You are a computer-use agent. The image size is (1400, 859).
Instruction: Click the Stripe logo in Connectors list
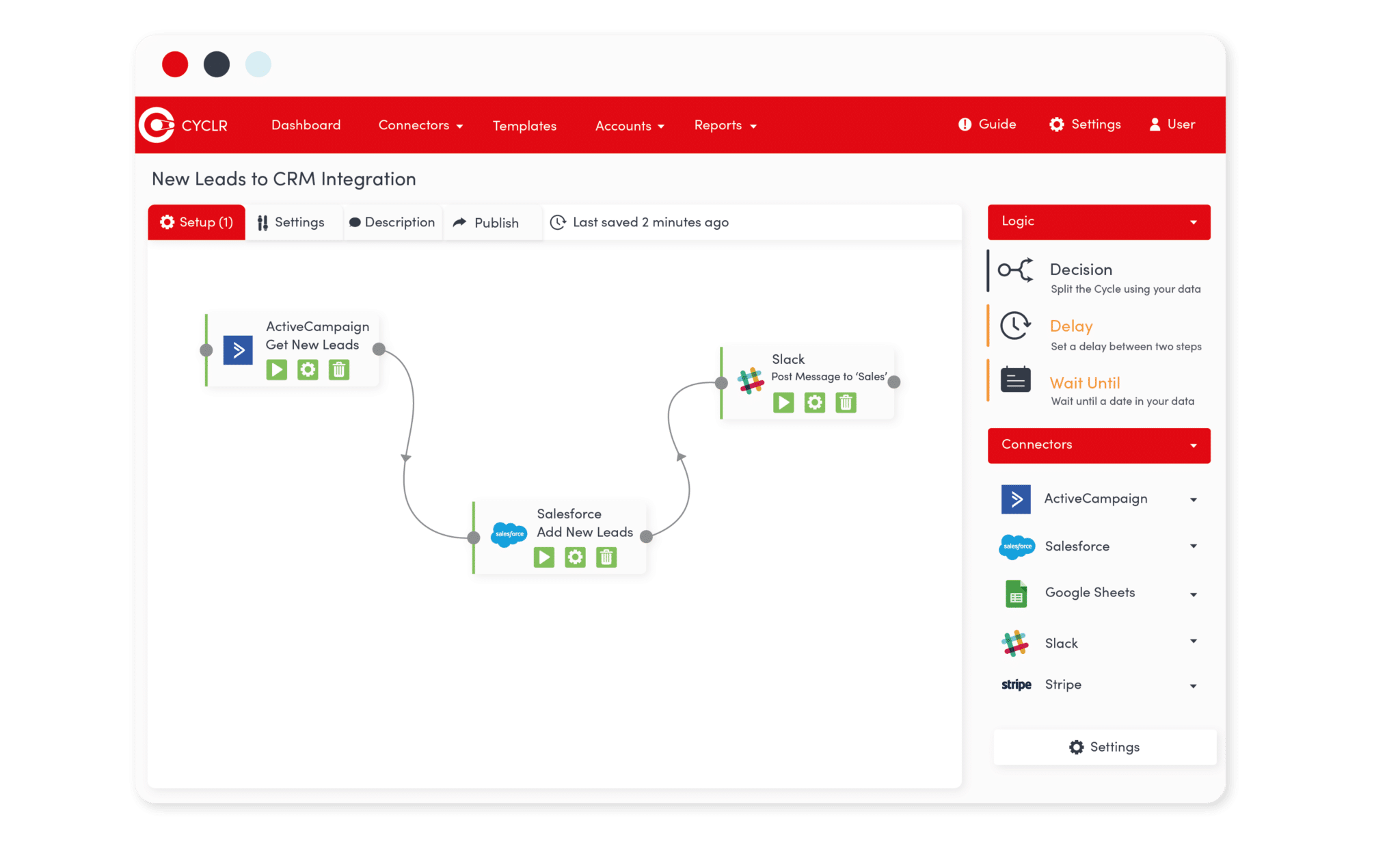point(1017,685)
